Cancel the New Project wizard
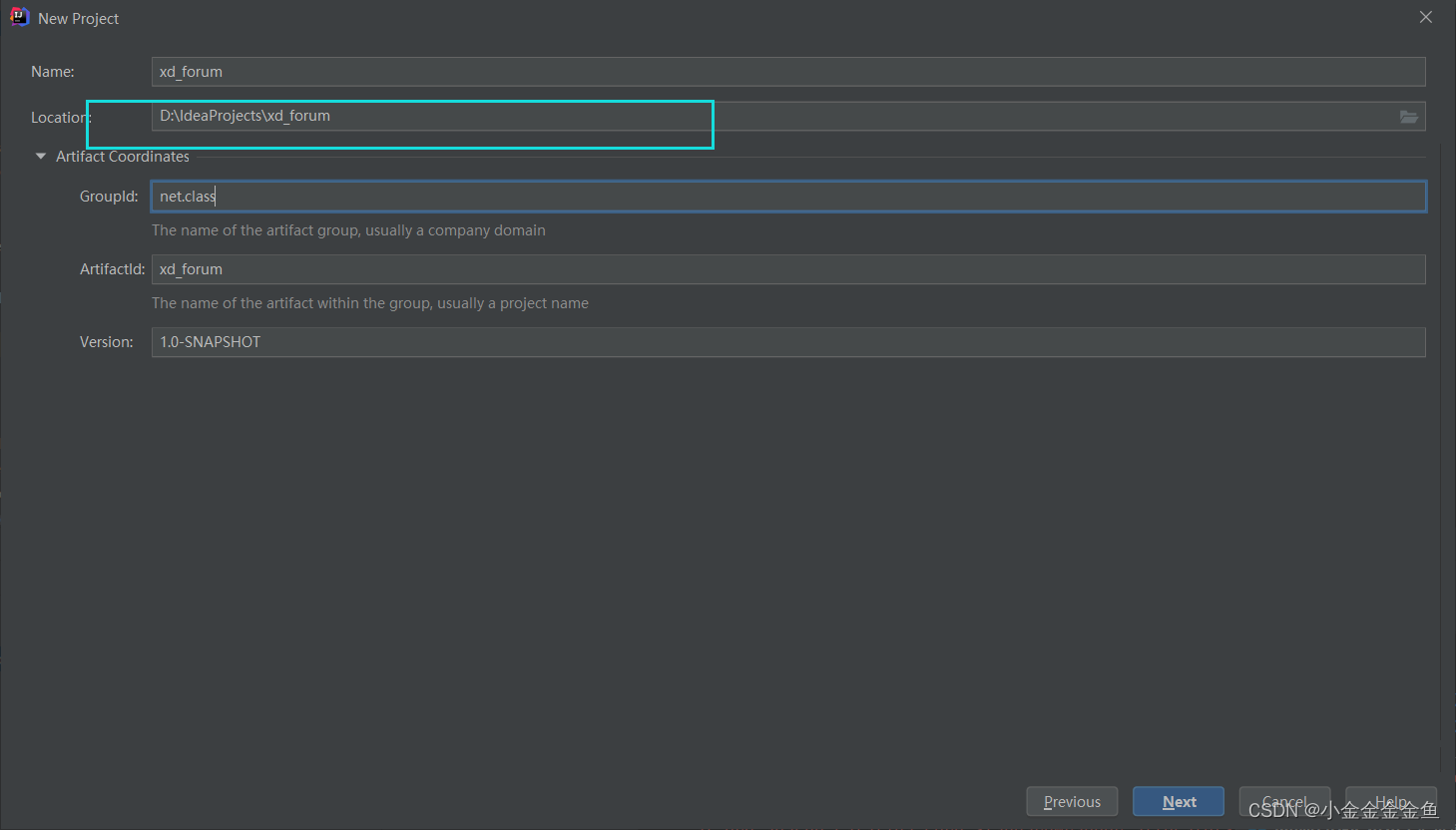 (1284, 801)
